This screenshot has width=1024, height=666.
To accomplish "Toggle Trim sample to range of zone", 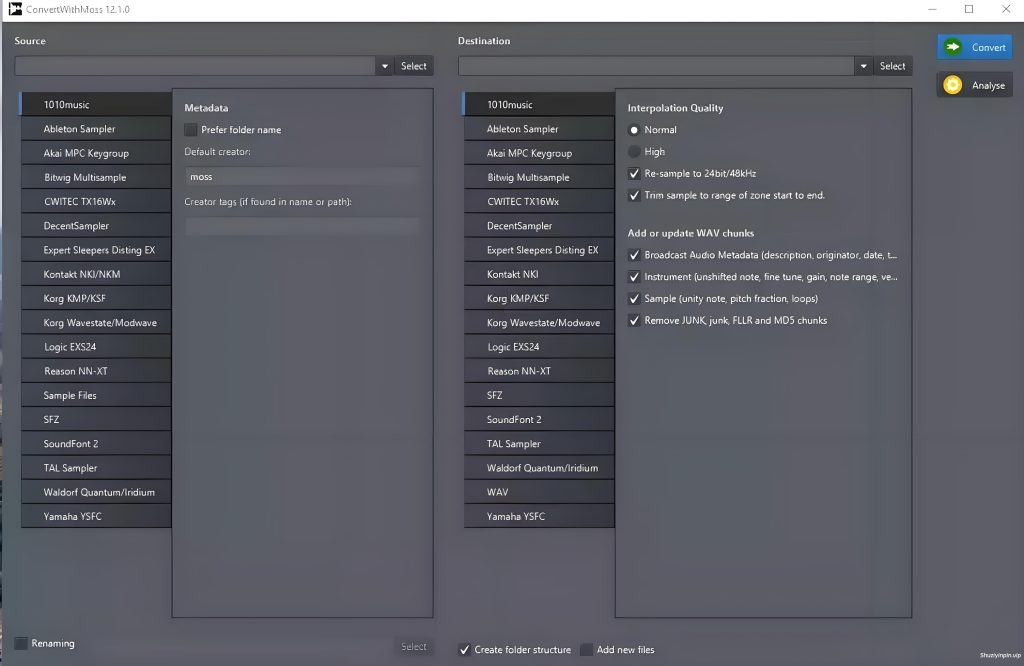I will pos(633,195).
